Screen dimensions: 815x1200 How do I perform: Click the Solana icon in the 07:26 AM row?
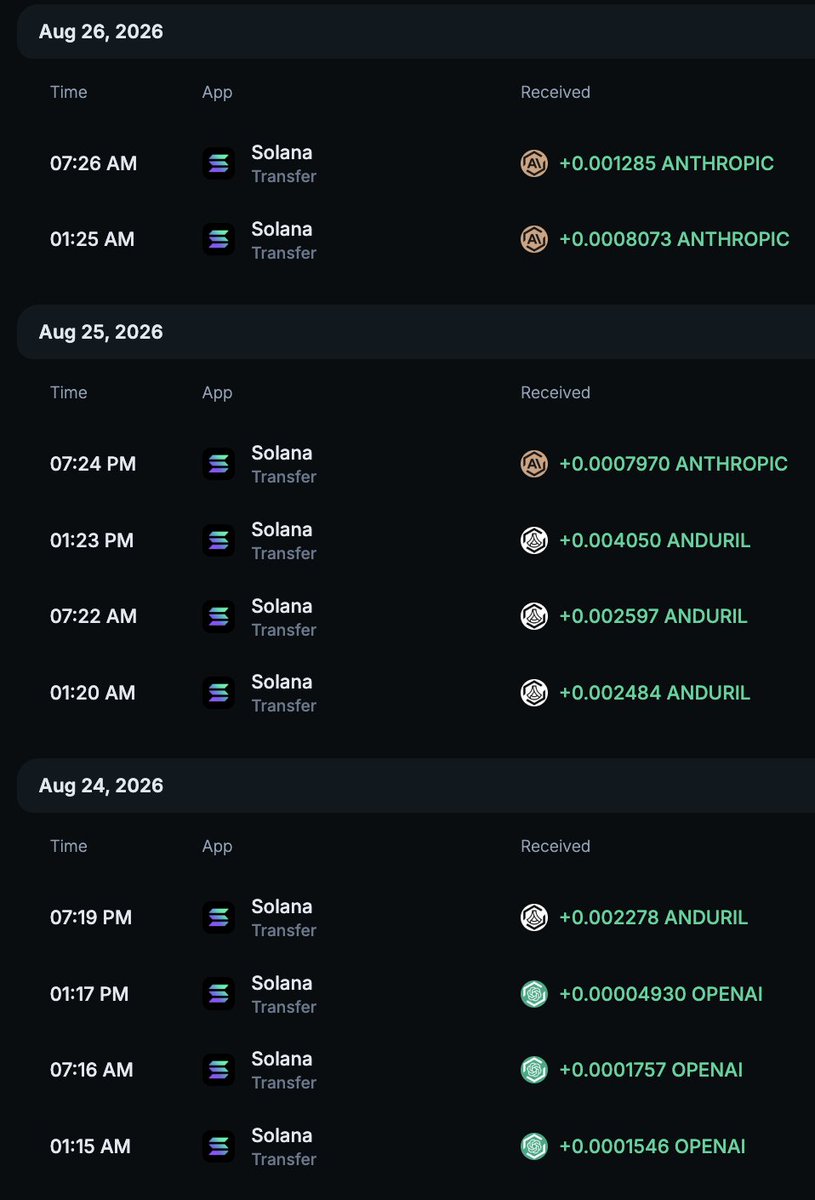coord(218,163)
